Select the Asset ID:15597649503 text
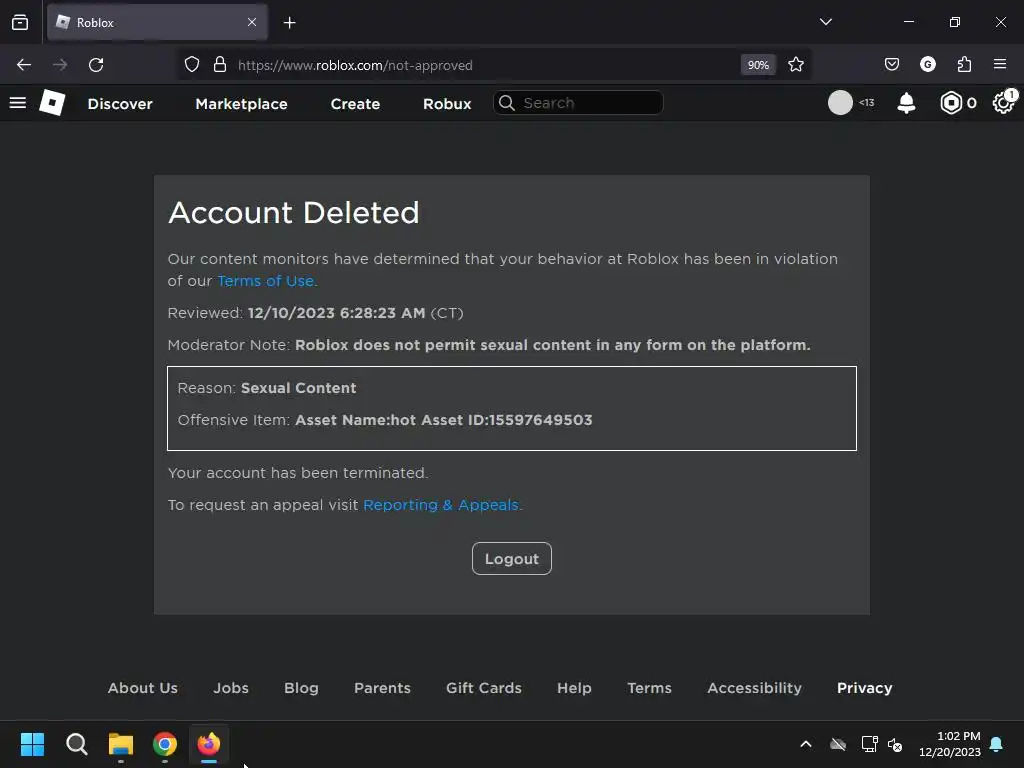The image size is (1024, 768). pos(507,420)
